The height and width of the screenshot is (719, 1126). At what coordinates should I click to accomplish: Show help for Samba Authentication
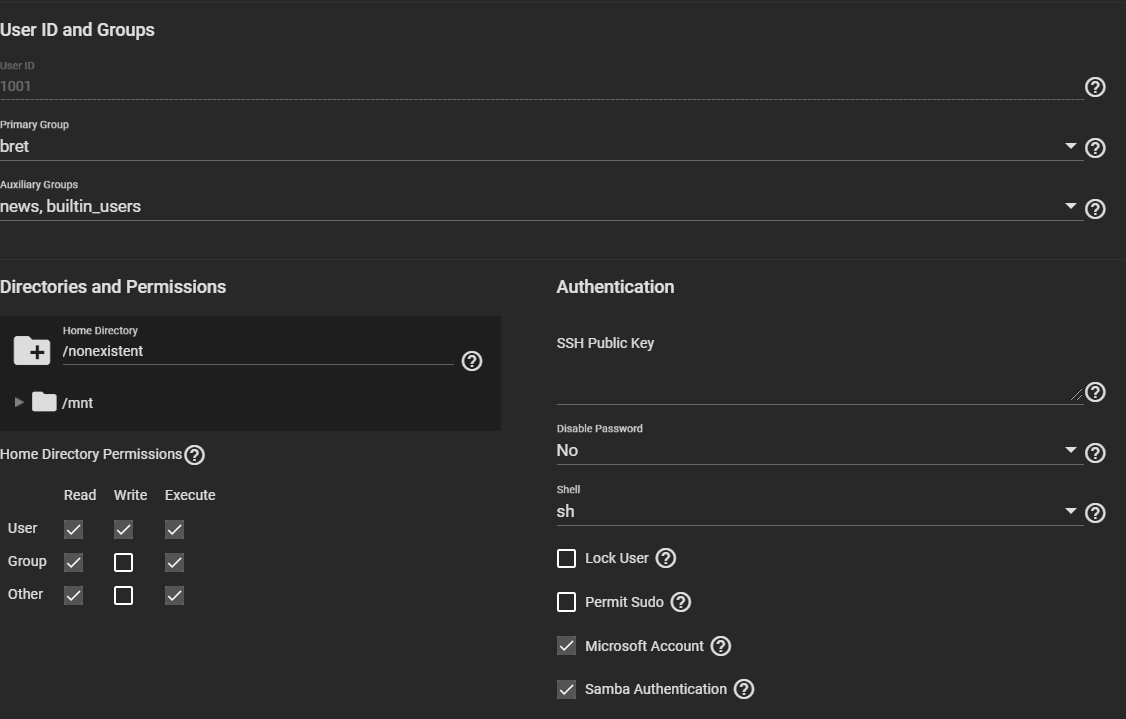[x=744, y=689]
